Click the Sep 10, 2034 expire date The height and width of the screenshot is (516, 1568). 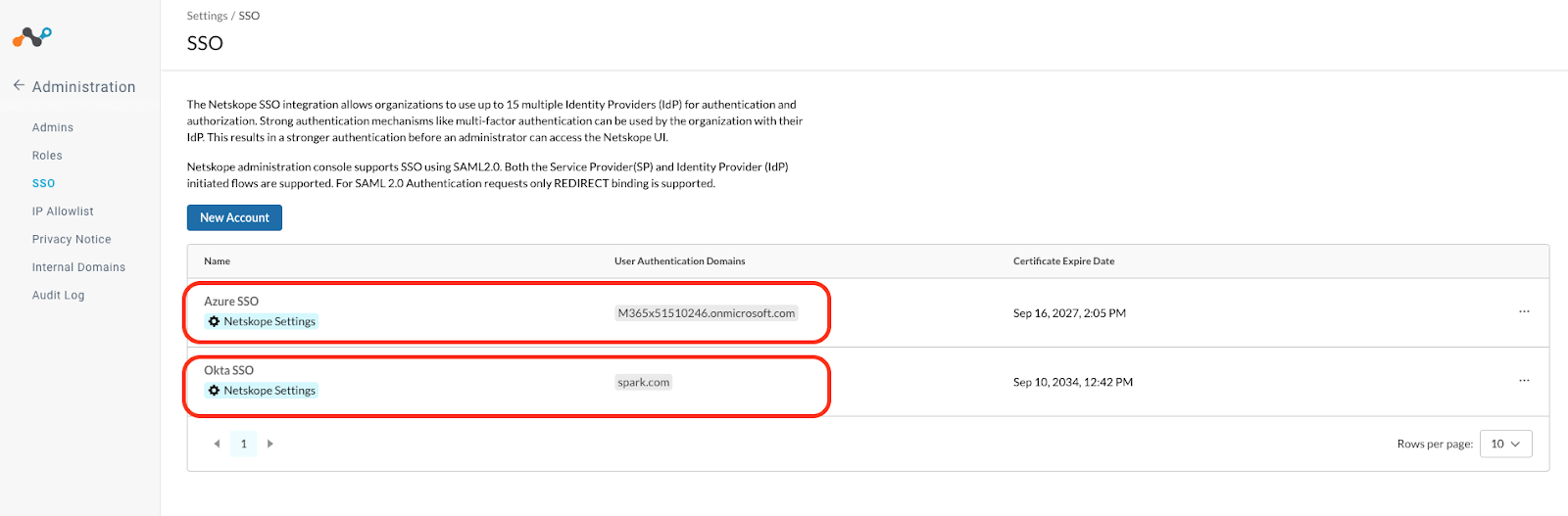pyautogui.click(x=1073, y=382)
